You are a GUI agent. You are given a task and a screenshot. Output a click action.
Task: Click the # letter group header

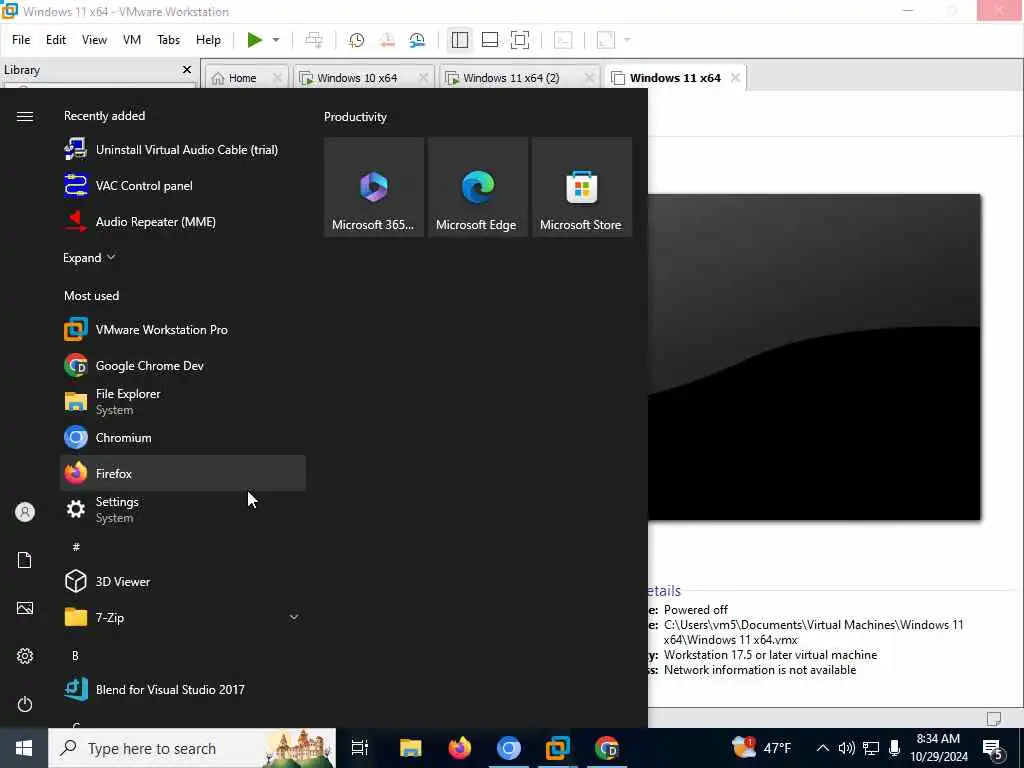pyautogui.click(x=76, y=547)
